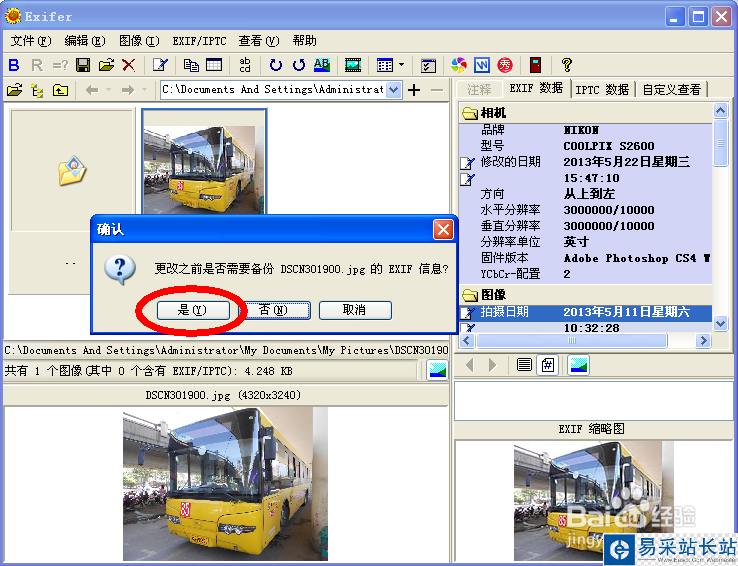Click the open folder icon in the top toolbar
738x566 pixels.
[x=106, y=65]
